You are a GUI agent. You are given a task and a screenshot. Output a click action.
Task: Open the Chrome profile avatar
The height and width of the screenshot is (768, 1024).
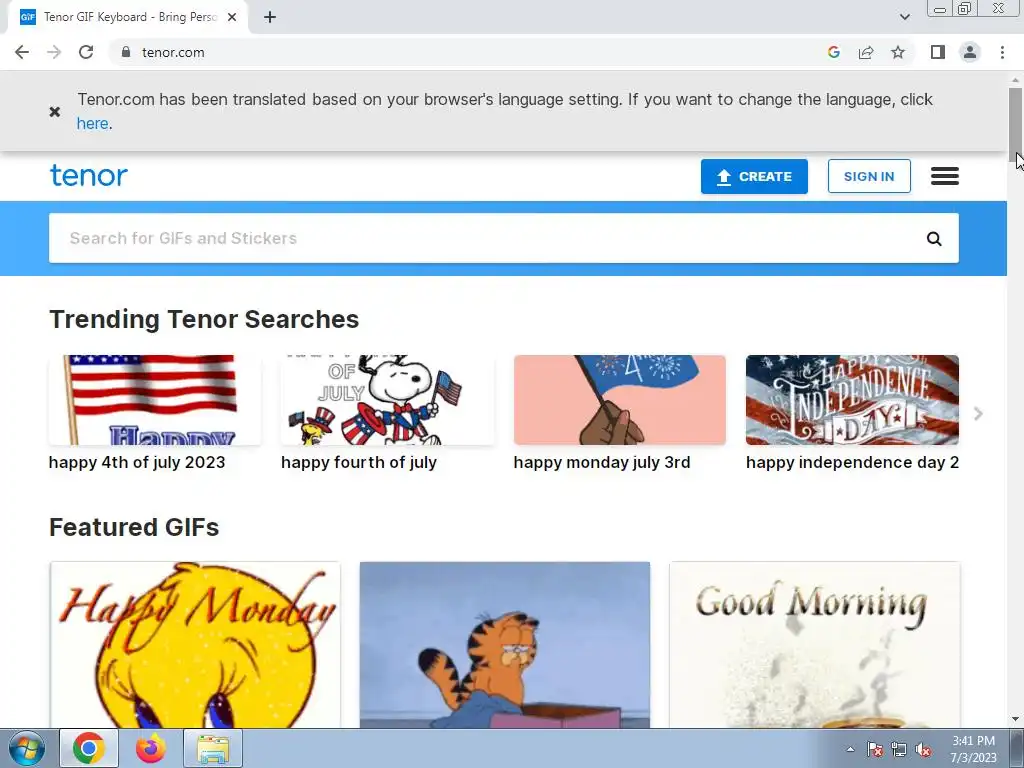[x=970, y=52]
